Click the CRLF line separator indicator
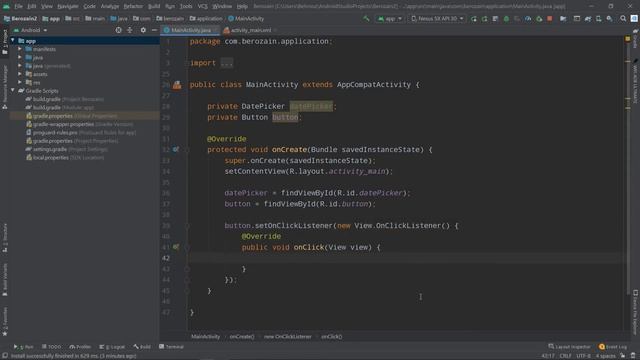Viewport: 640px width, 360px height. pyautogui.click(x=565, y=356)
